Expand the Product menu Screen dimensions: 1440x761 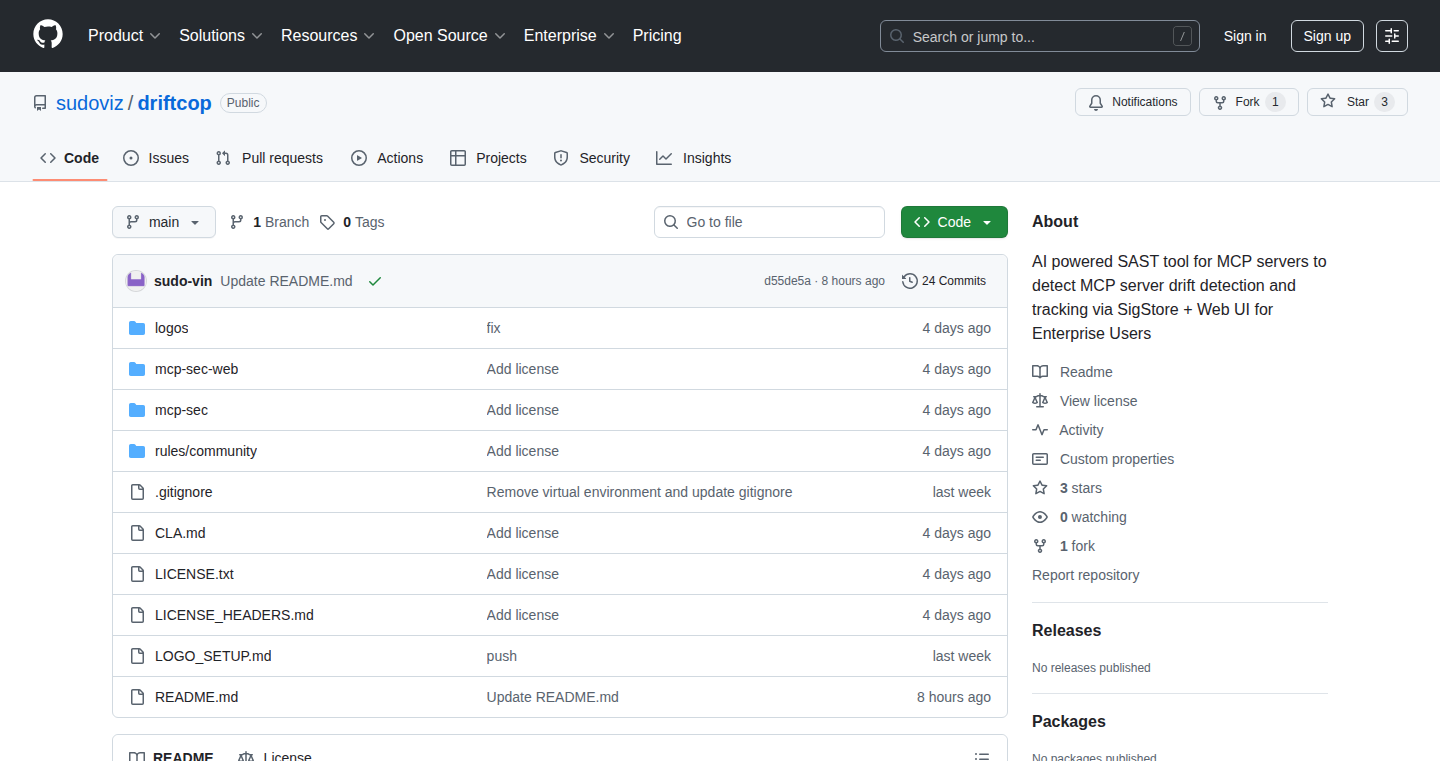click(124, 36)
